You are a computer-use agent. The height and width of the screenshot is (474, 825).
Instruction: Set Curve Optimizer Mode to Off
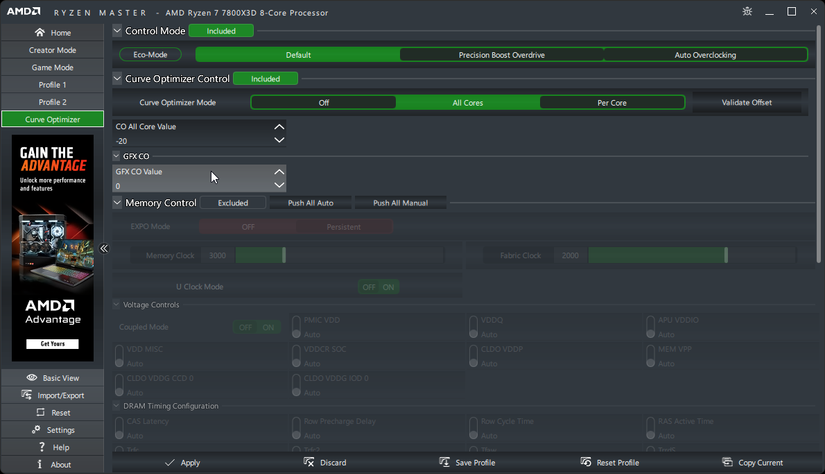tap(324, 103)
